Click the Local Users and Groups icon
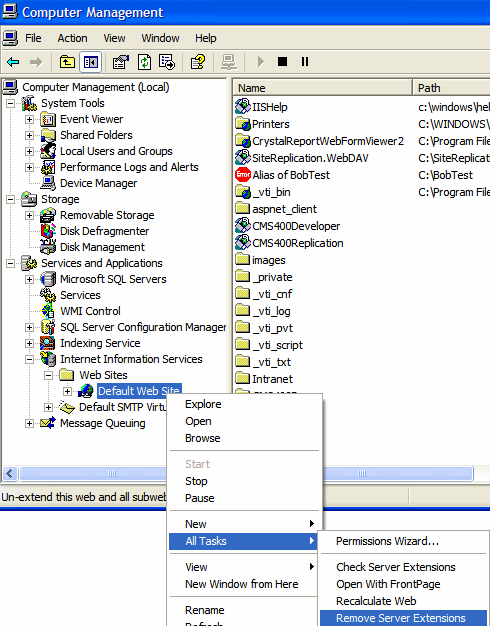The height and width of the screenshot is (626, 490). (x=48, y=151)
